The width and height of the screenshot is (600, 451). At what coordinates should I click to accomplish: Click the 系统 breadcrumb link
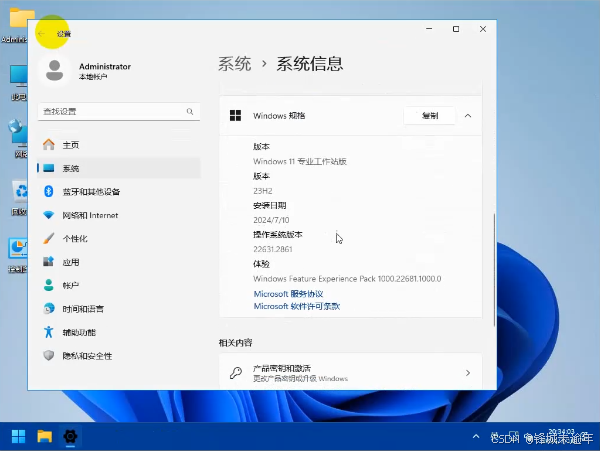point(235,63)
